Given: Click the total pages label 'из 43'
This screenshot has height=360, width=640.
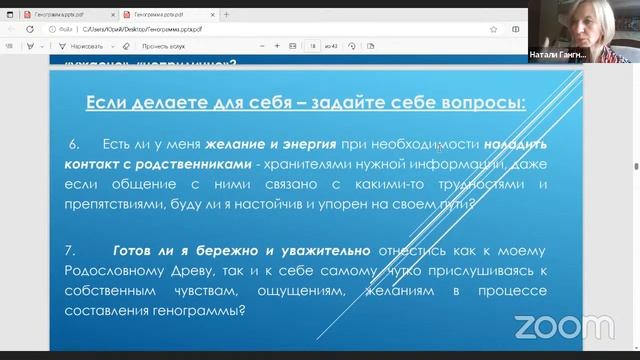Looking at the screenshot, I should click(x=331, y=47).
